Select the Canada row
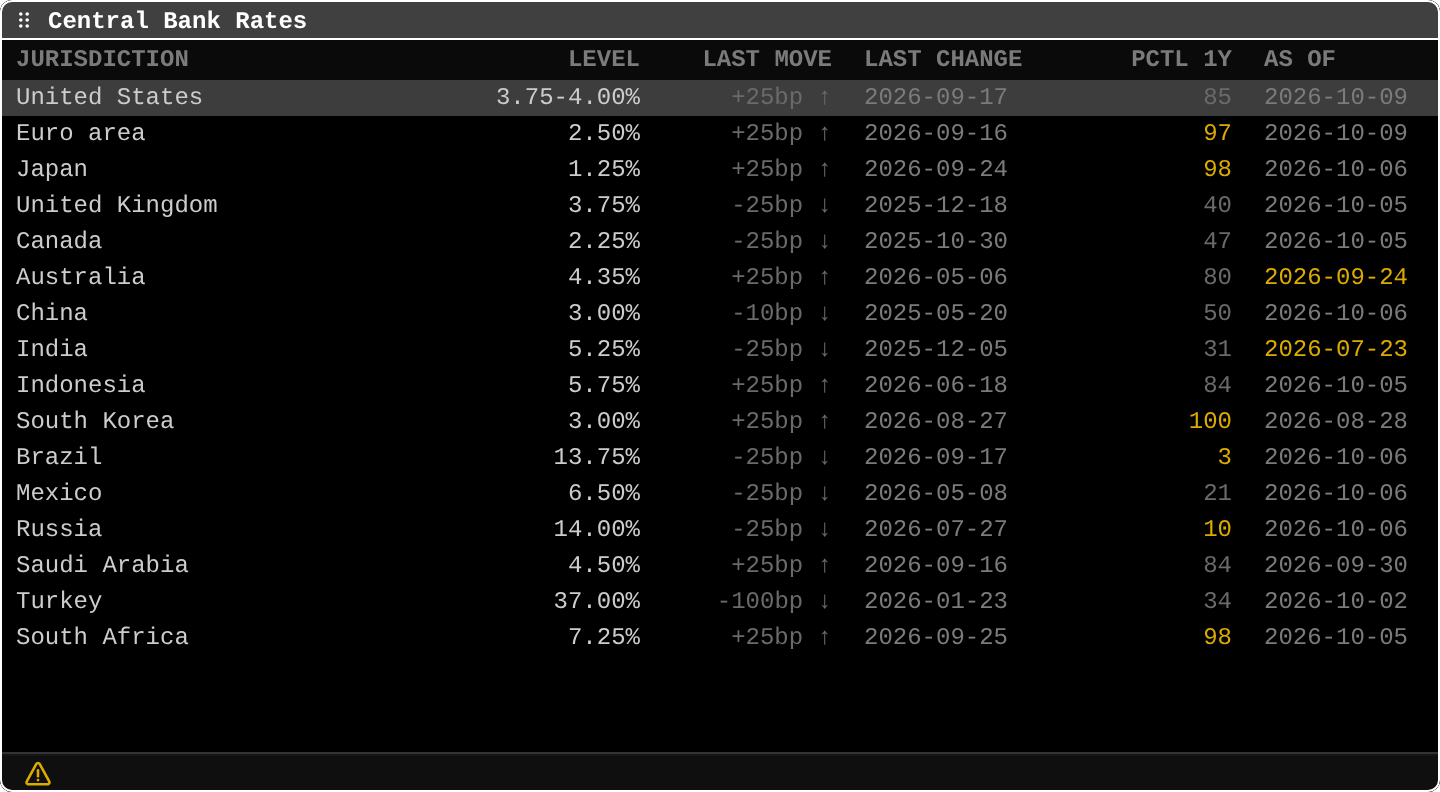This screenshot has width=1440, height=792. coord(720,241)
